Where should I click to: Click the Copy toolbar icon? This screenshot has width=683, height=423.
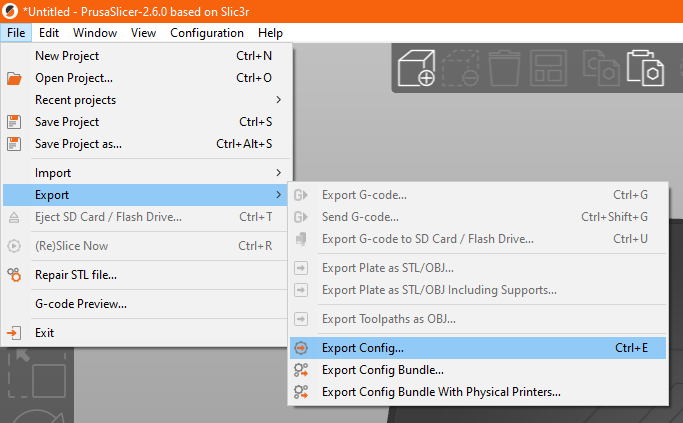(x=601, y=68)
